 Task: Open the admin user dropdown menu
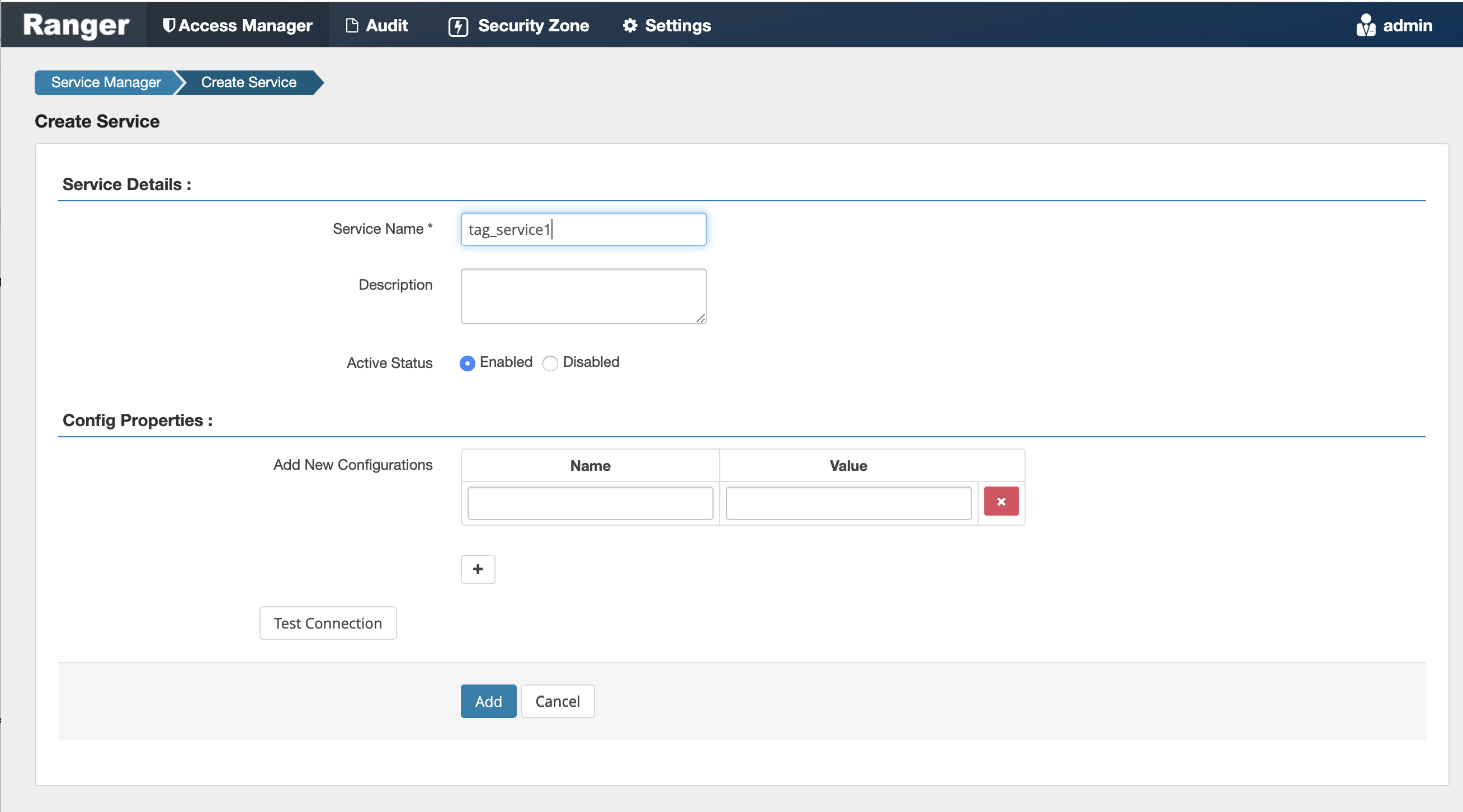pos(1407,26)
